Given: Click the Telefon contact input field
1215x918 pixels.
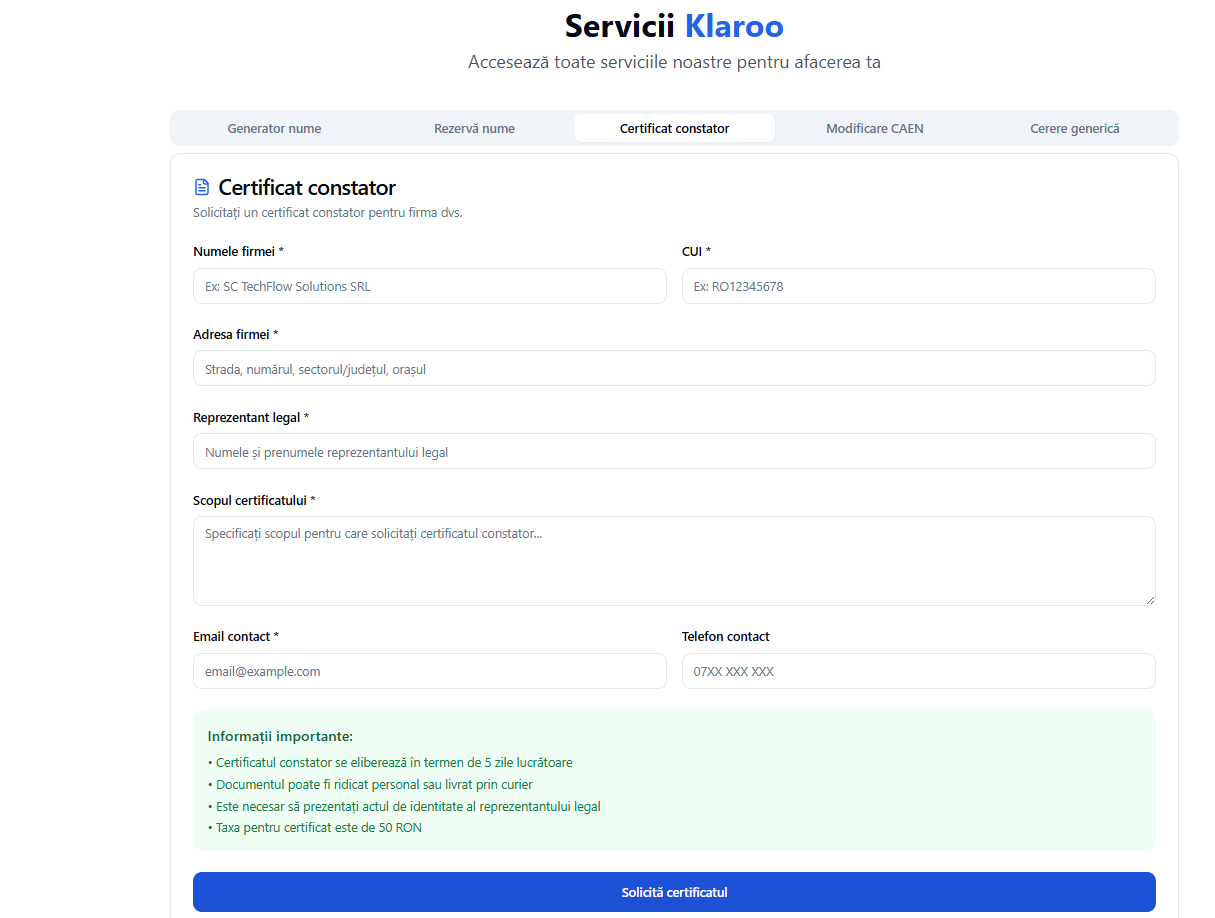Looking at the screenshot, I should coord(918,671).
